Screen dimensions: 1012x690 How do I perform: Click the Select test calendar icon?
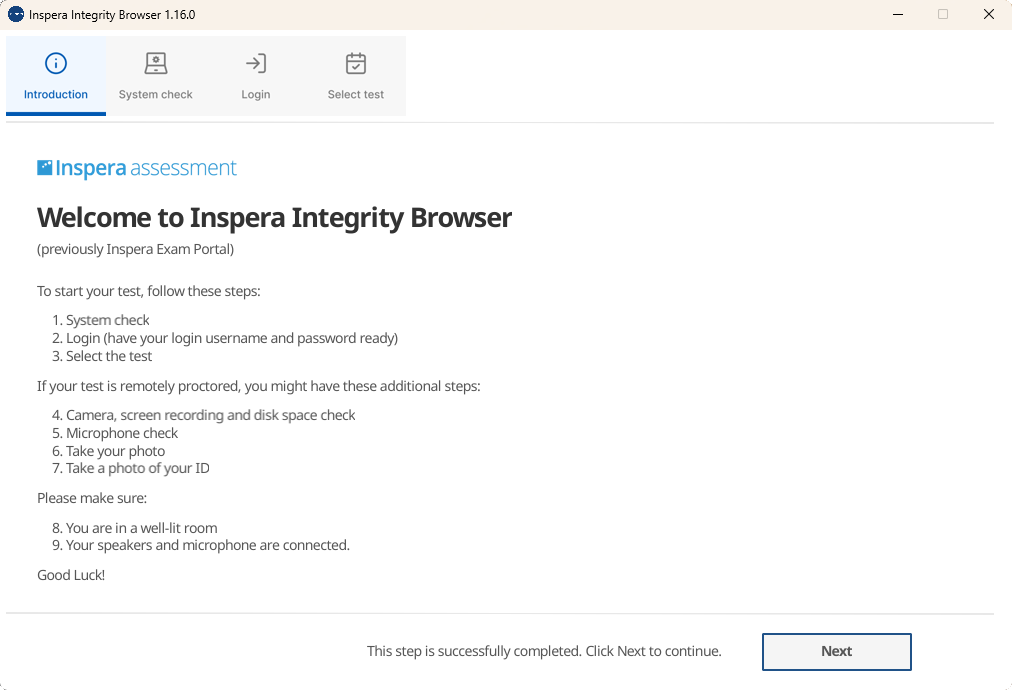[x=356, y=63]
